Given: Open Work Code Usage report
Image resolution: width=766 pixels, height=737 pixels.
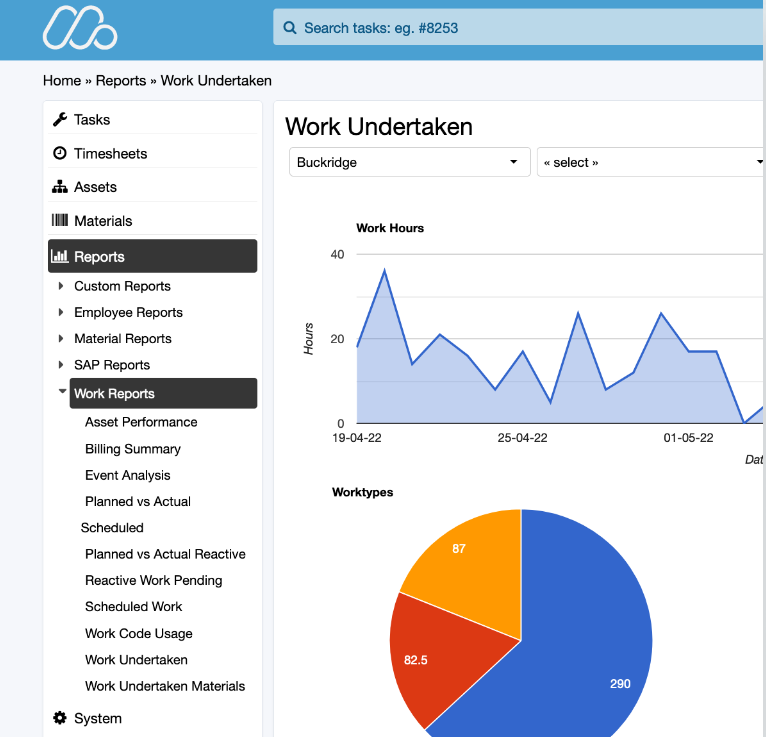Looking at the screenshot, I should [x=139, y=633].
